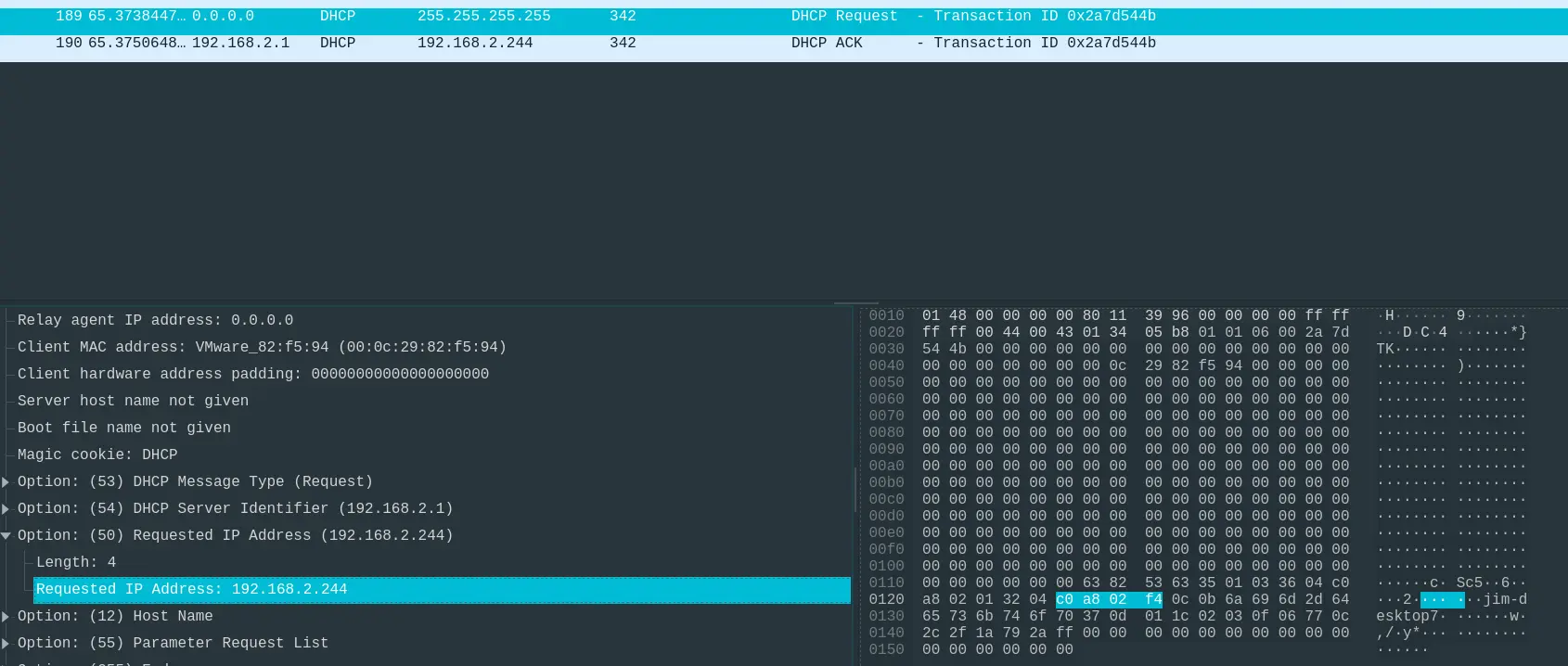Select 'Boot file name not given' line
This screenshot has height=666, width=1568.
click(x=123, y=428)
